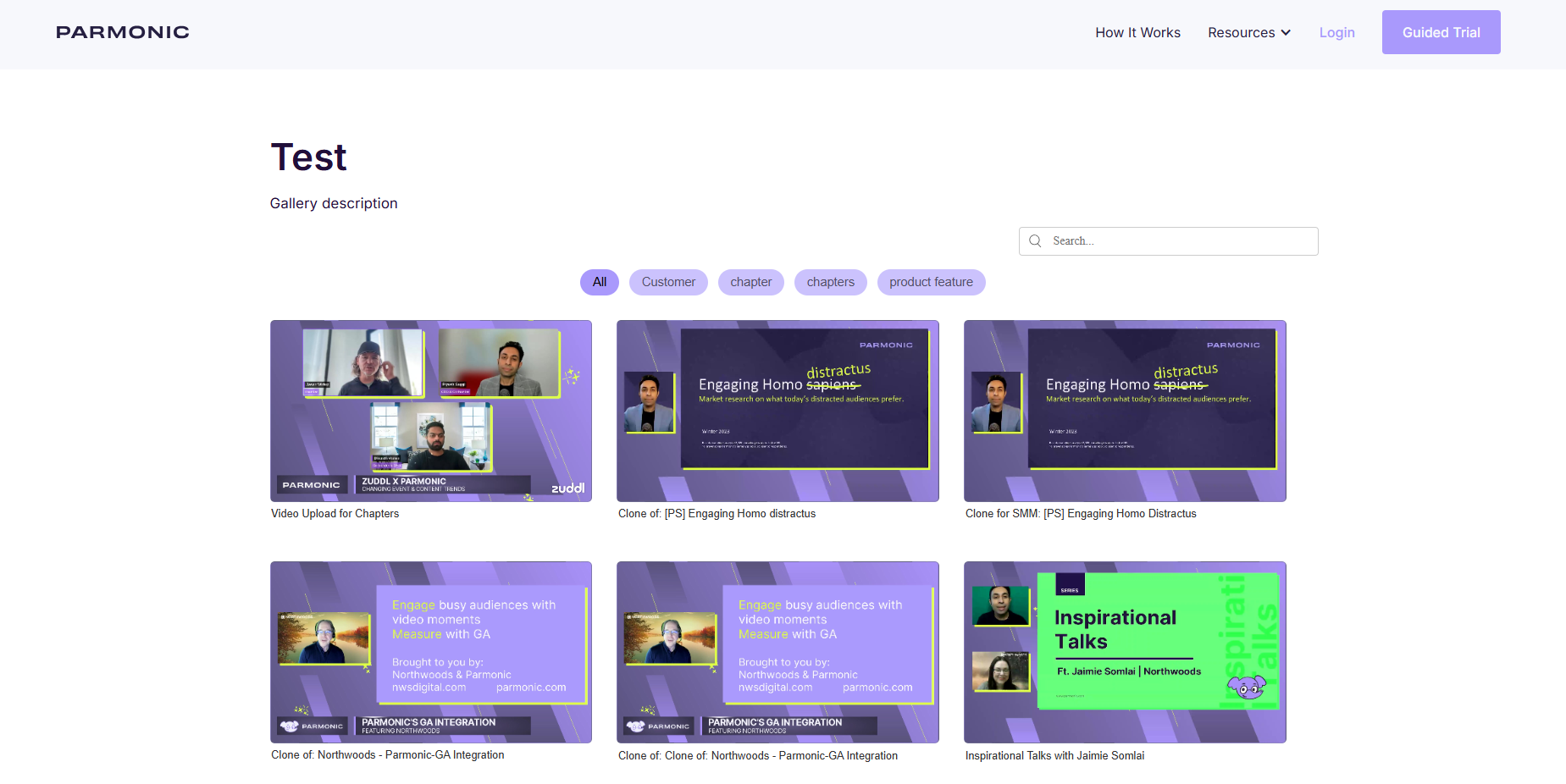This screenshot has width=1566, height=784.
Task: Filter gallery by chapter tag
Action: coord(751,282)
